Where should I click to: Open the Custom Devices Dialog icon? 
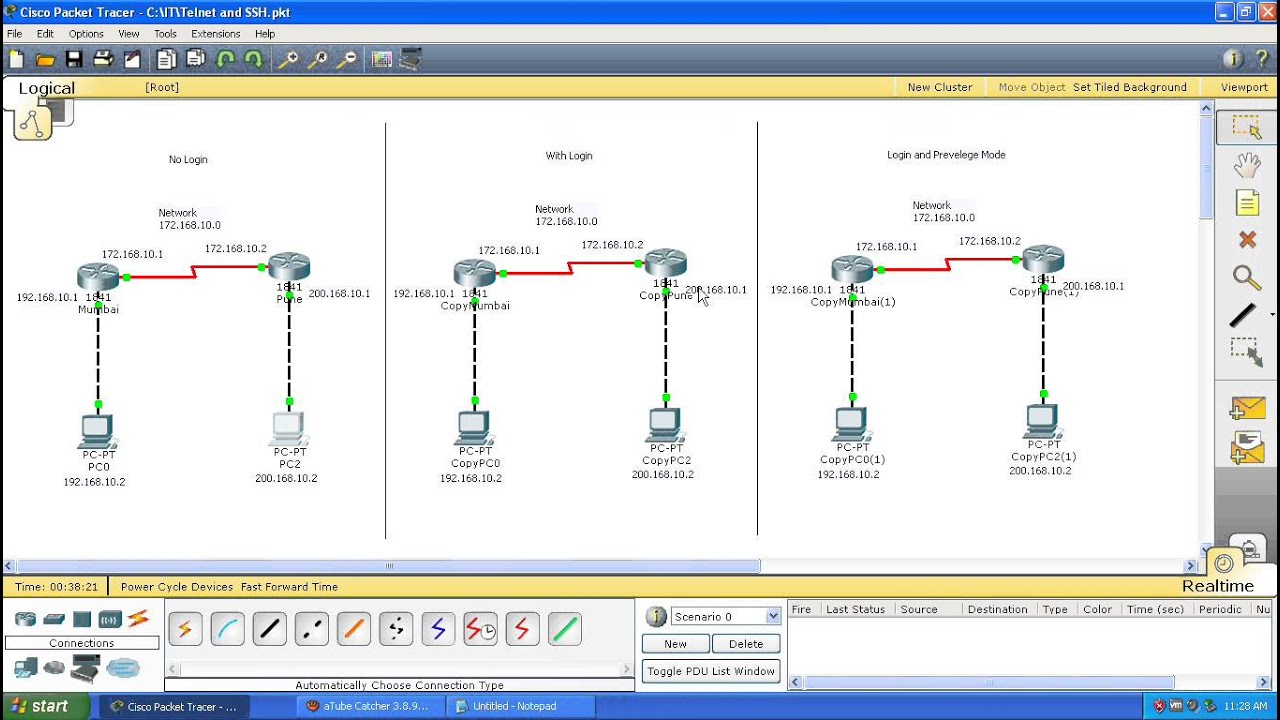410,60
